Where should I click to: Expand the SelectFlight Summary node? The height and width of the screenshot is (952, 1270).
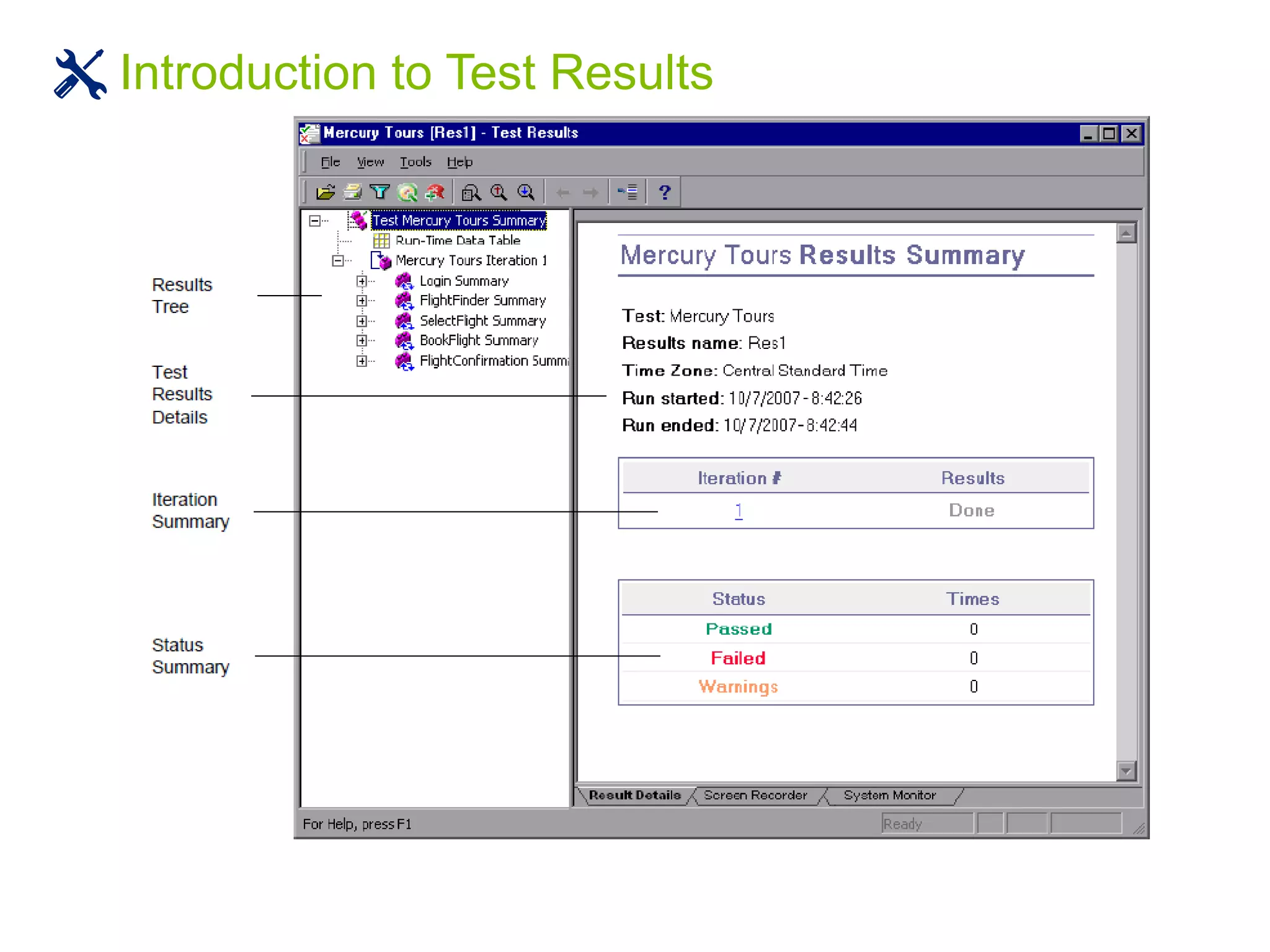click(x=362, y=321)
